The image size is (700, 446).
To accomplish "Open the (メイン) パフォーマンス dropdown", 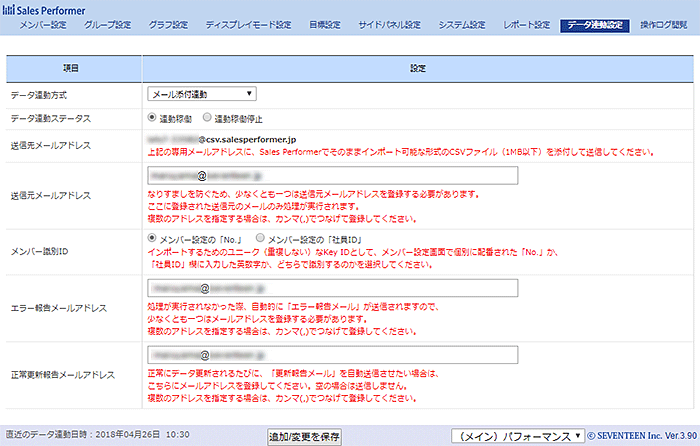I will coord(517,436).
